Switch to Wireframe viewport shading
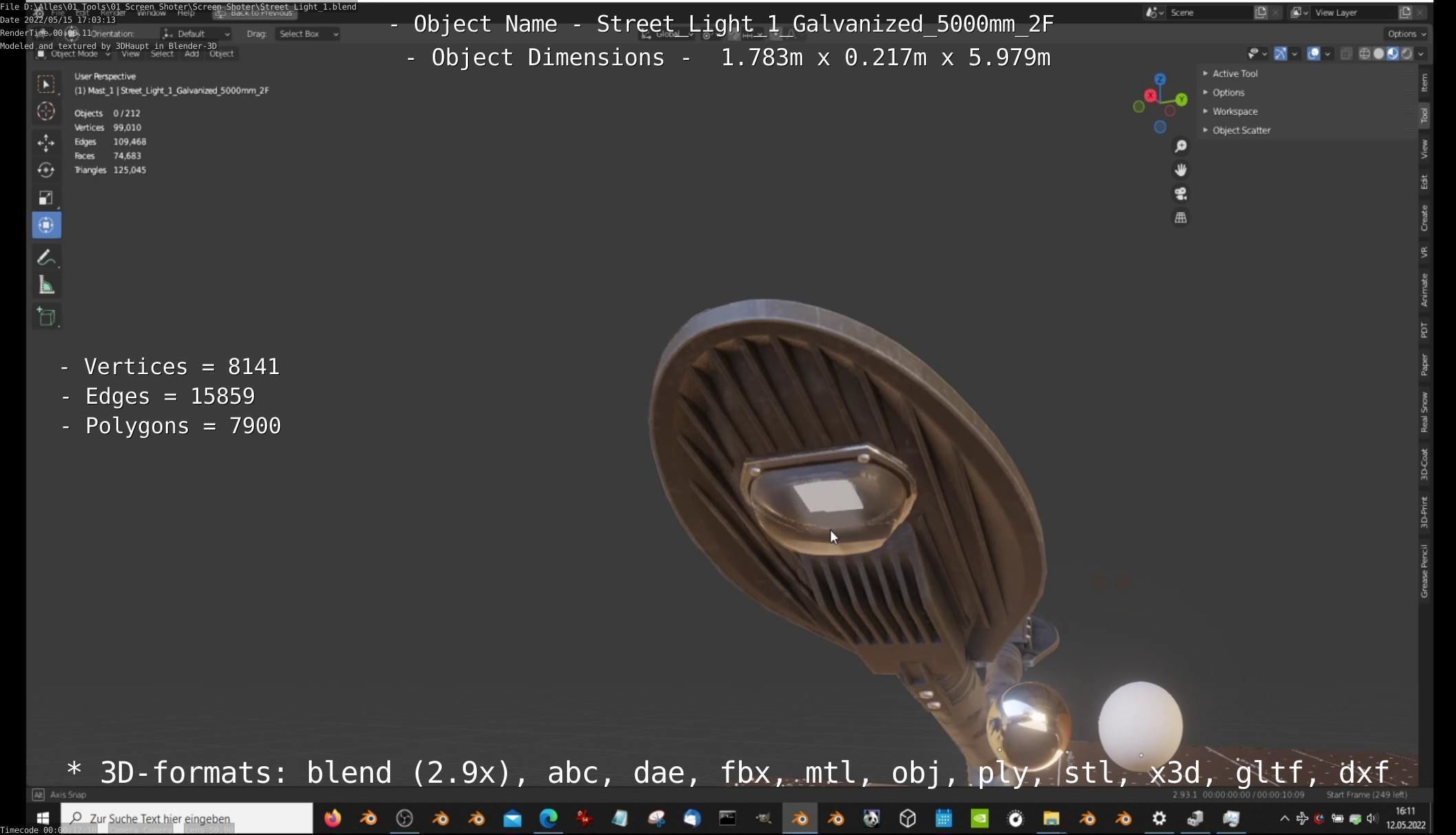Image resolution: width=1456 pixels, height=835 pixels. point(1364,54)
